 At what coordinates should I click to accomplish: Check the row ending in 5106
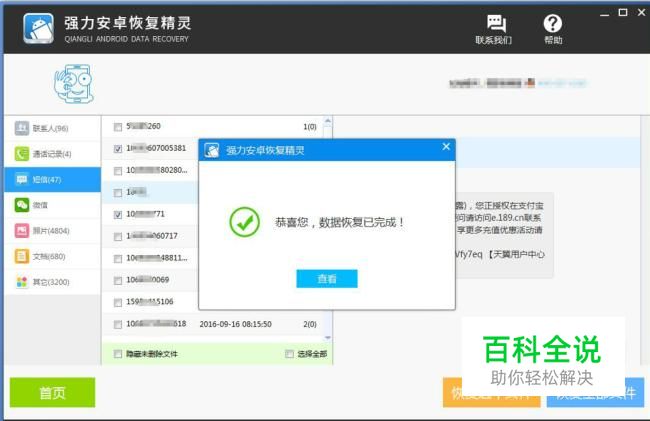[x=118, y=302]
